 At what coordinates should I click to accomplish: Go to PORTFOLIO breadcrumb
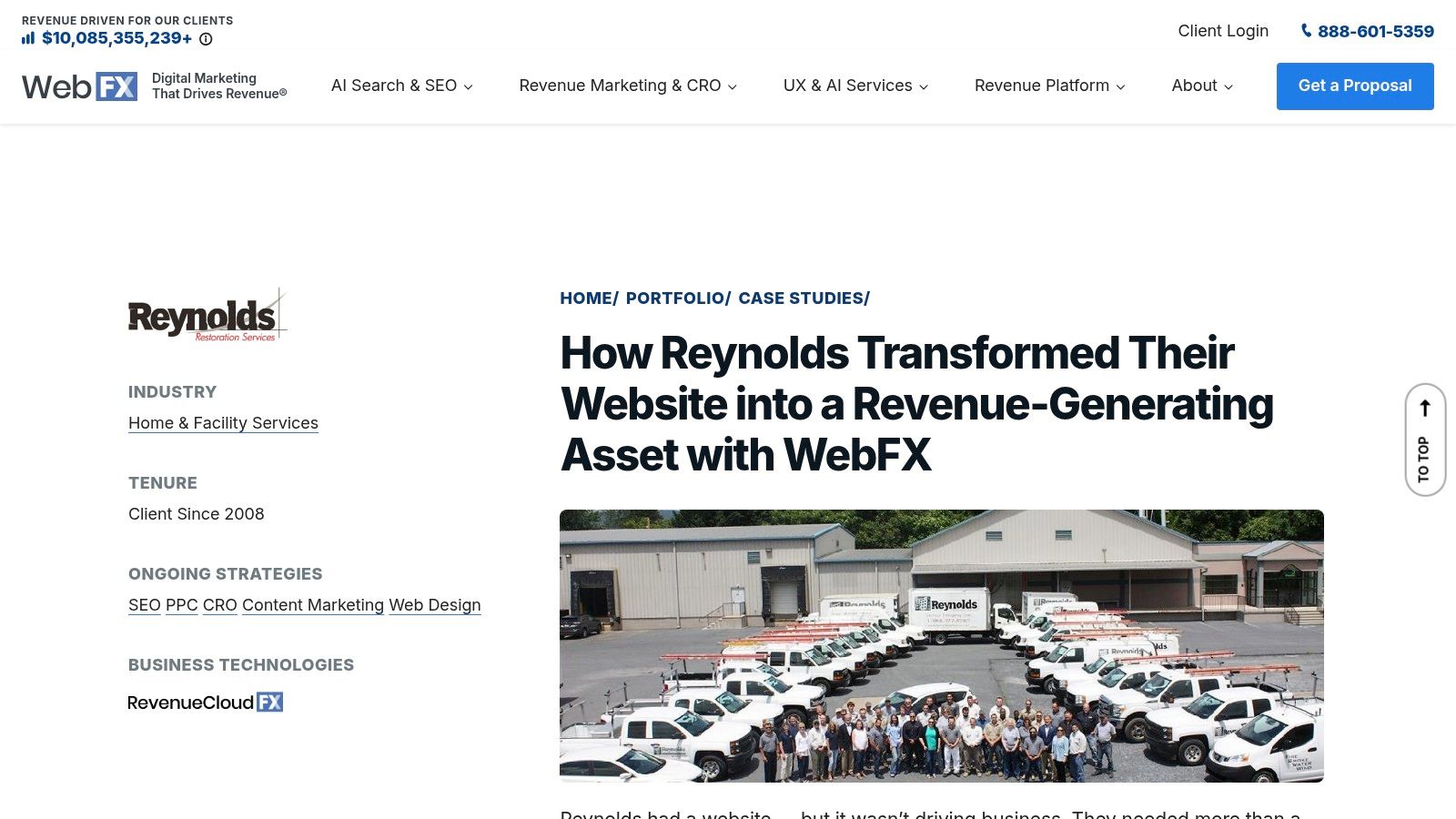[x=675, y=298]
